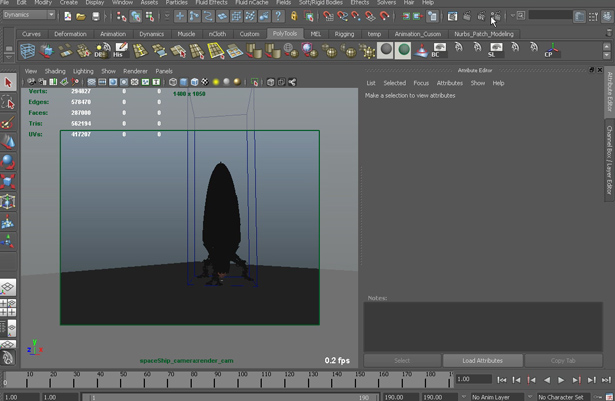Open viewport Renderer menu

point(135,71)
